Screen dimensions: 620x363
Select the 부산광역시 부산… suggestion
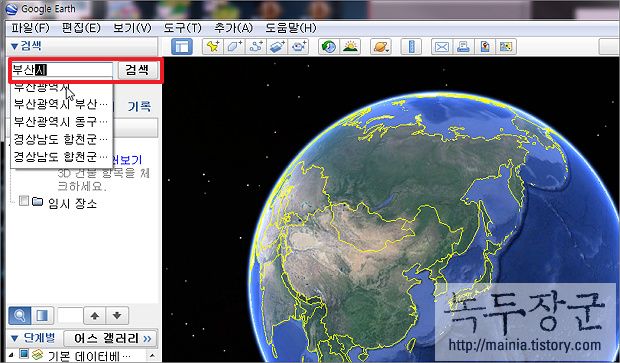click(x=62, y=104)
